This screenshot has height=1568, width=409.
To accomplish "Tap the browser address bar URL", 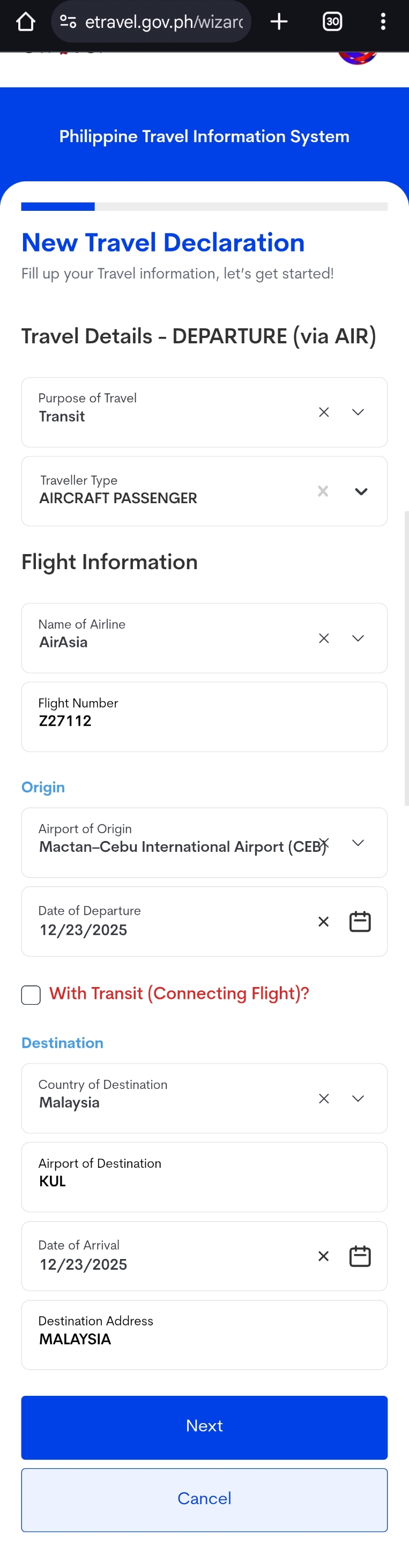I will pos(163,22).
